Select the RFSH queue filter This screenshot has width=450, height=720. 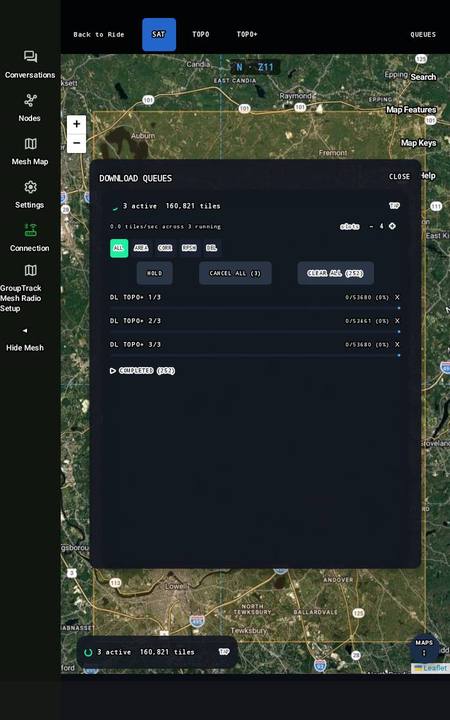(189, 248)
